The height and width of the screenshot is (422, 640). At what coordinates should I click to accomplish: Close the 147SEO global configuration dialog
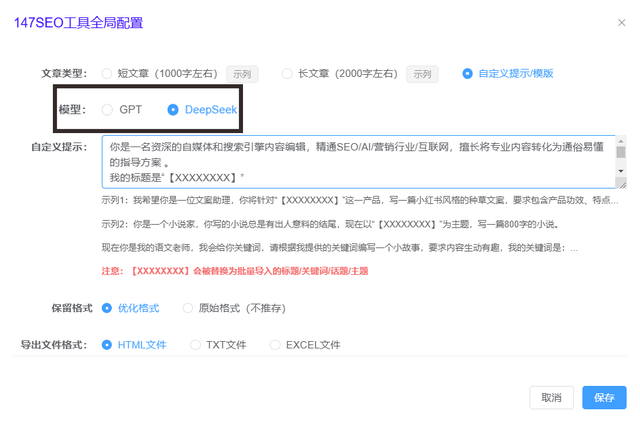pos(623,22)
